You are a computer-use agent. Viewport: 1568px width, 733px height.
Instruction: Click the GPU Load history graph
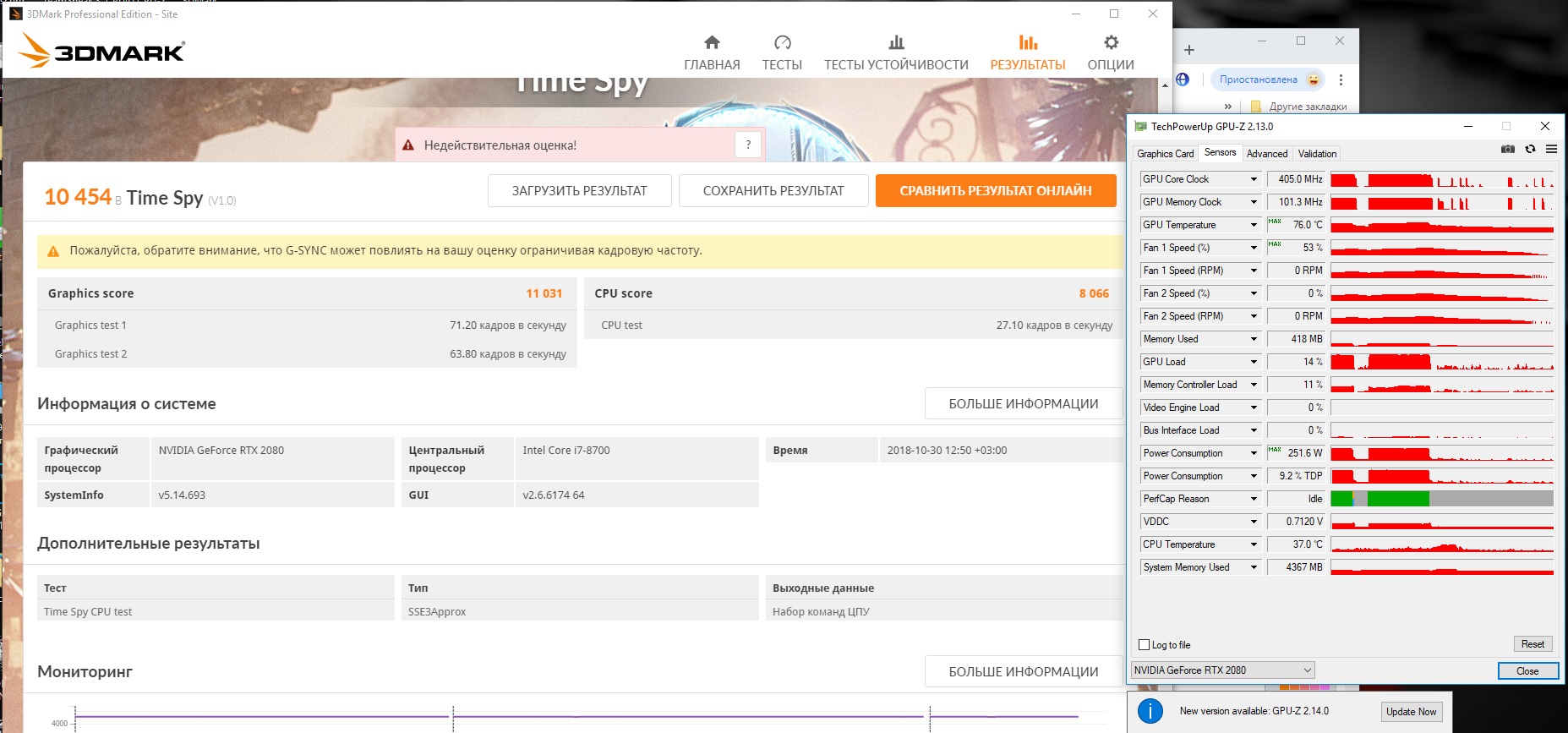[x=1442, y=362]
